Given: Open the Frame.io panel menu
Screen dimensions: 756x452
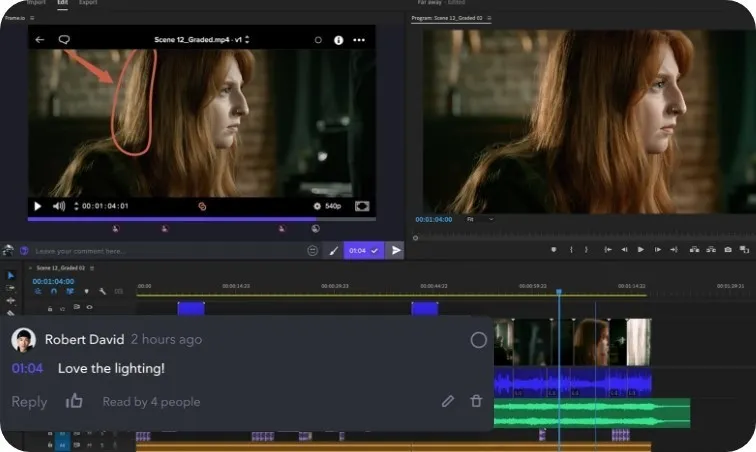Looking at the screenshot, I should coord(32,18).
